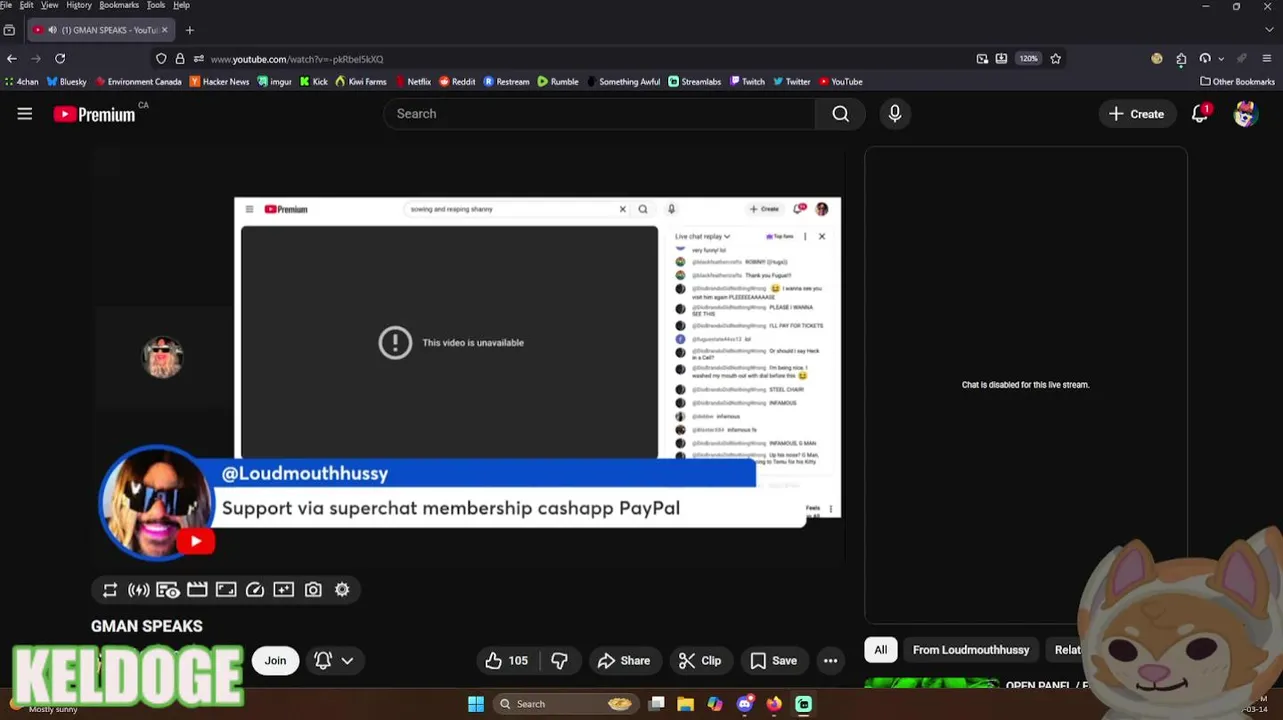Open the Firefox Help menu
This screenshot has height=720, width=1283.
181,5
